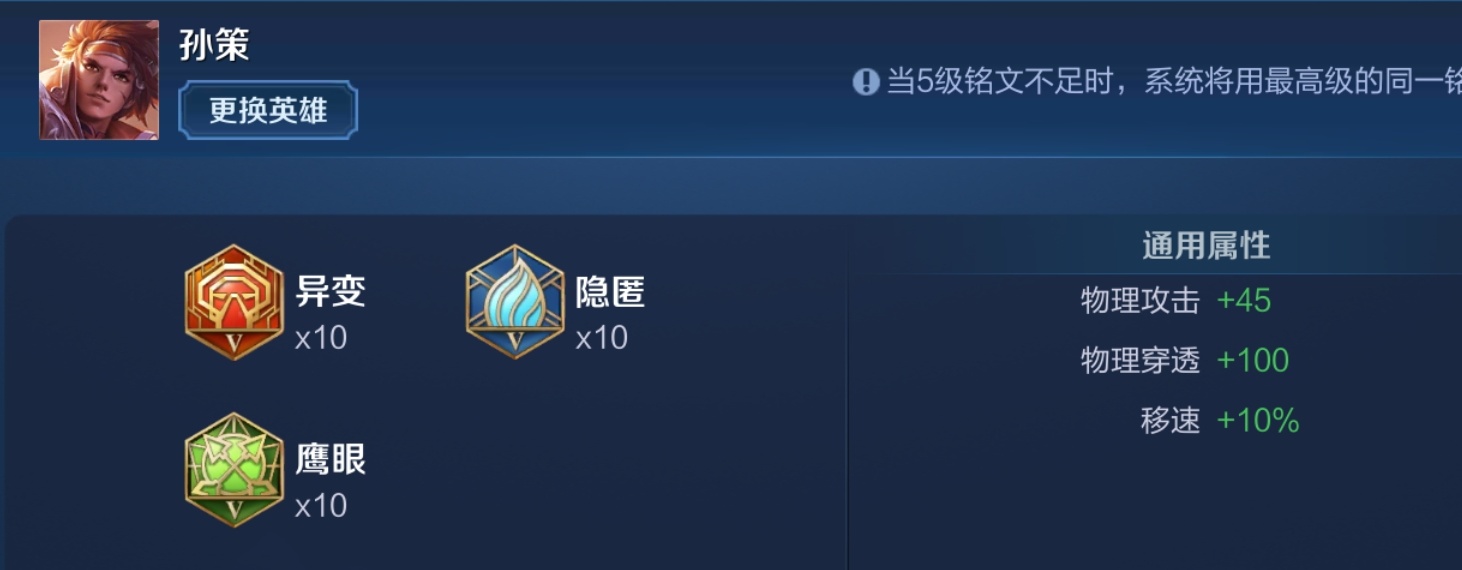
Task: Click the x10 count under 异变
Action: [321, 338]
